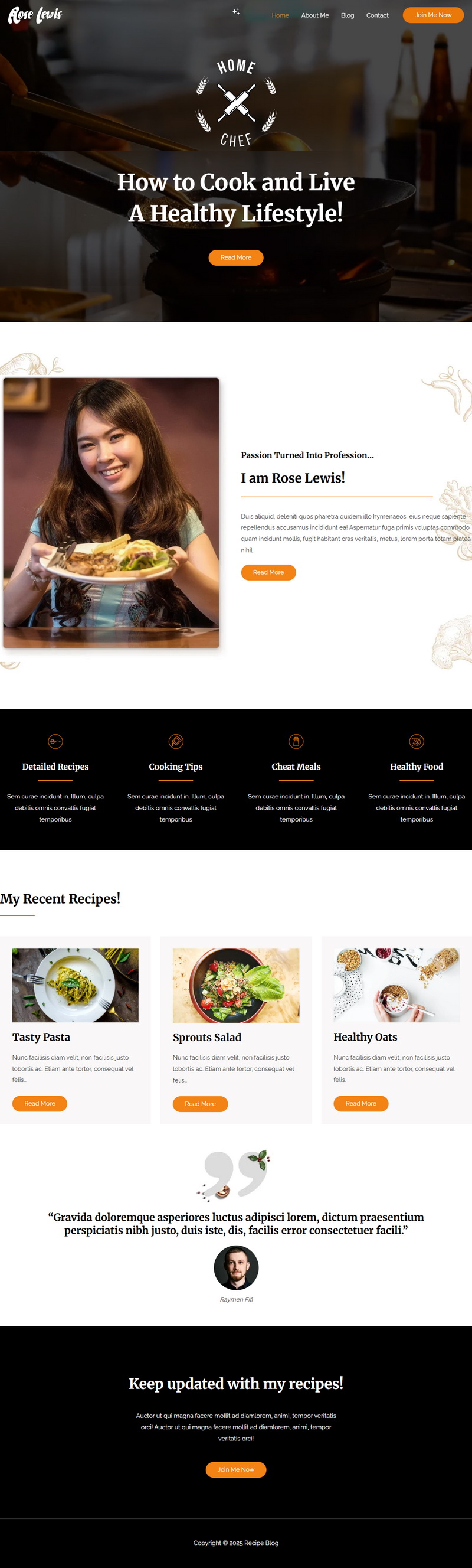The height and width of the screenshot is (1568, 472).
Task: Go to the Blog menu link
Action: 348,15
